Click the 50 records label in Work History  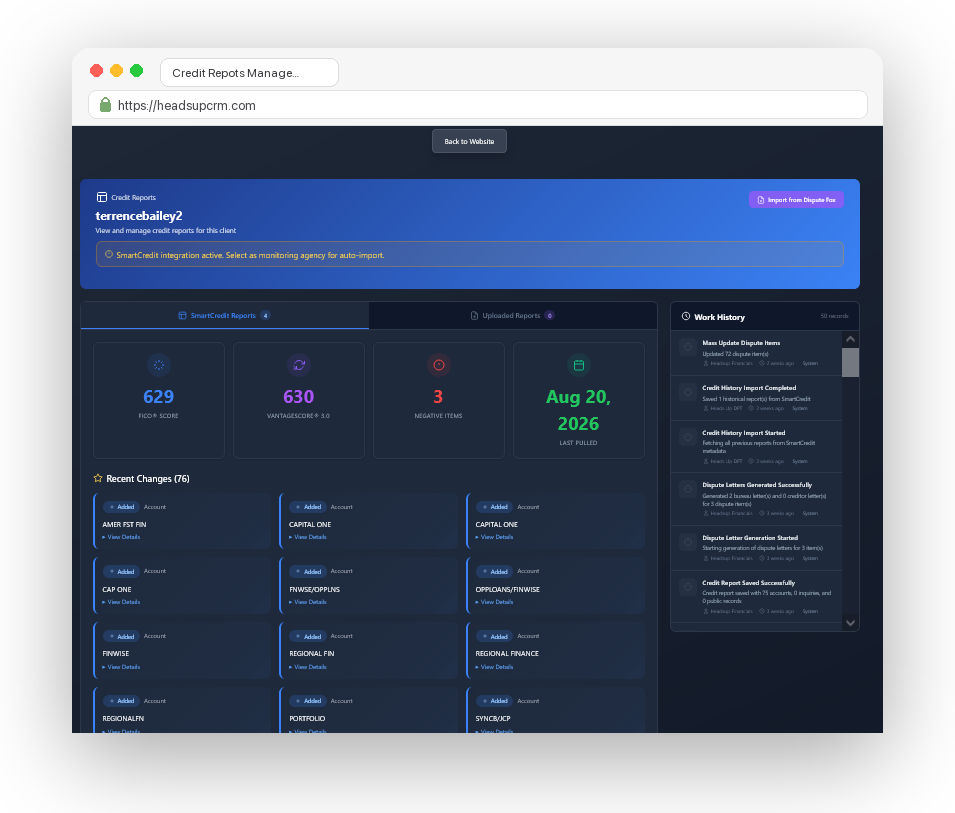tap(834, 316)
